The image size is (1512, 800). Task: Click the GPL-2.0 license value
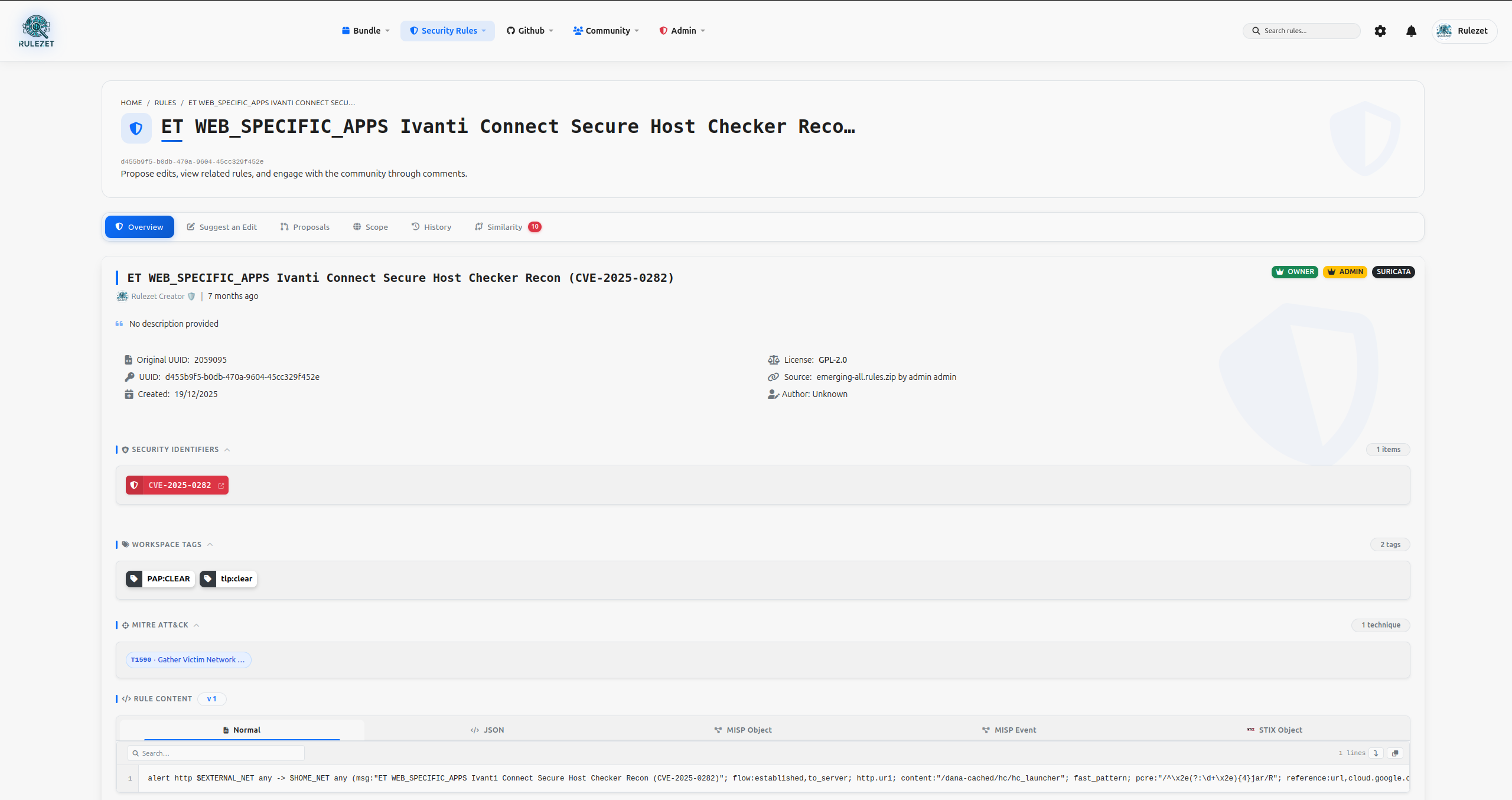pos(833,360)
